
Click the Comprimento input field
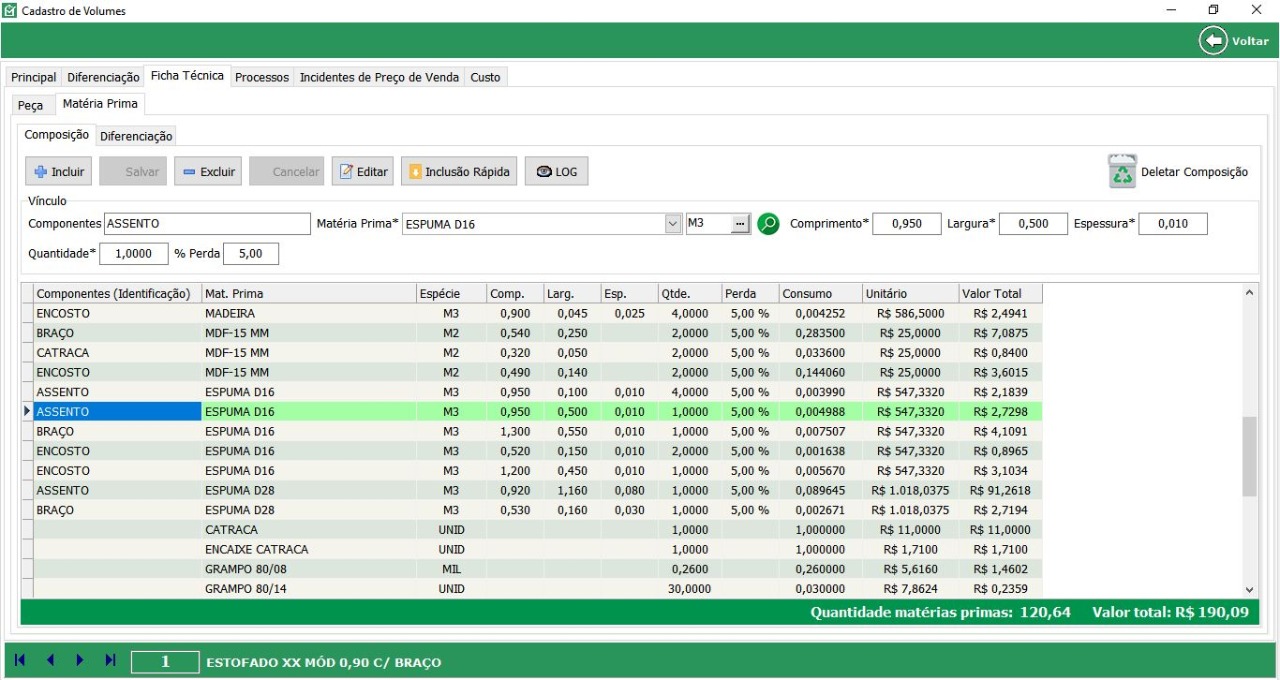(x=906, y=224)
